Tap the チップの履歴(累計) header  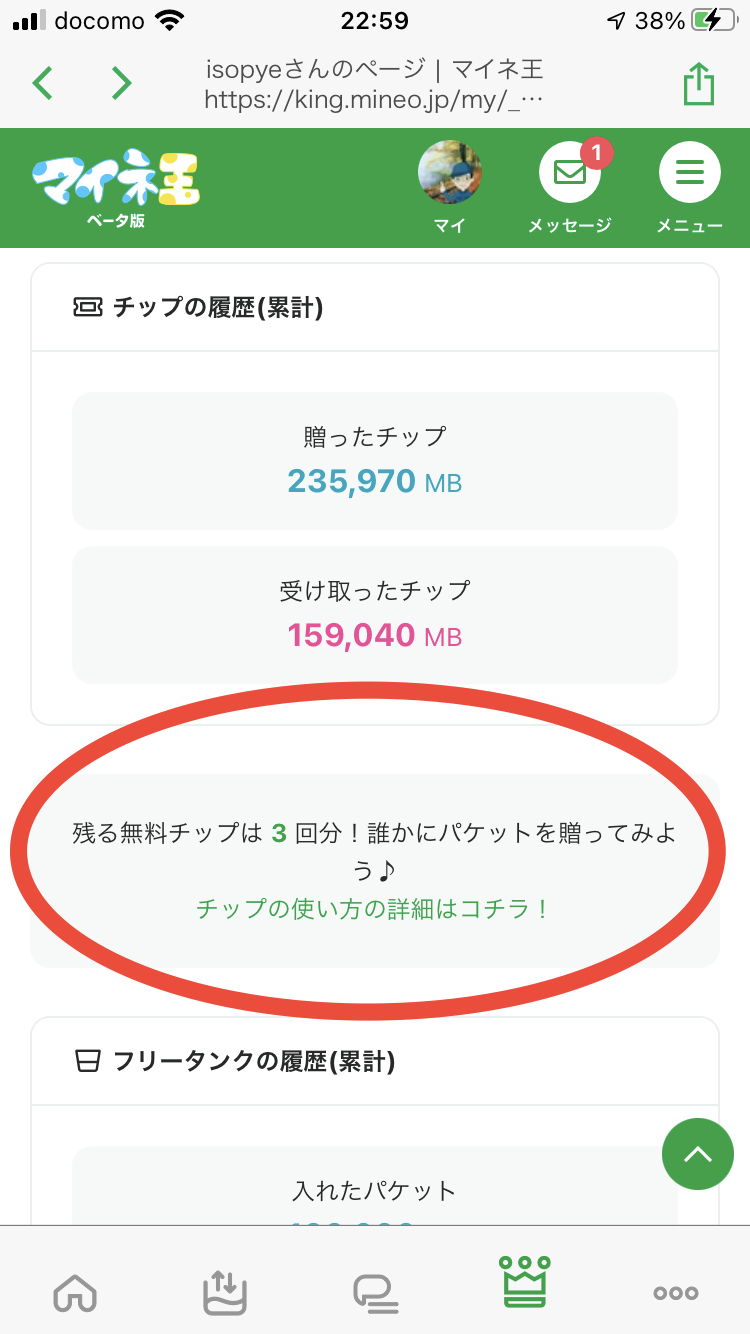(218, 308)
